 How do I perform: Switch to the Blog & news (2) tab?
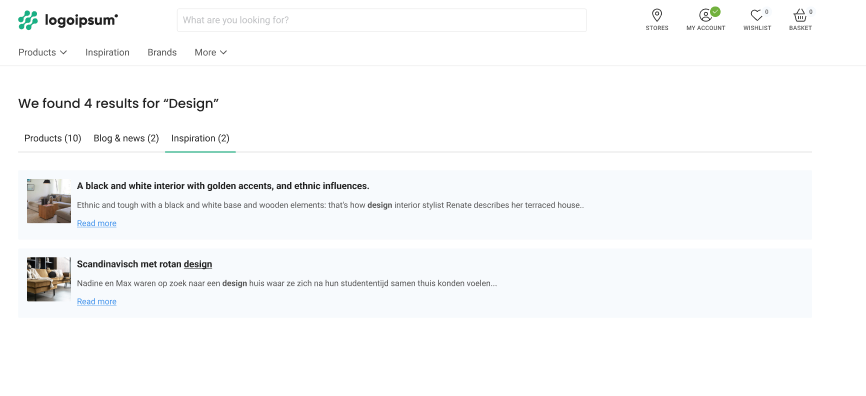(126, 138)
